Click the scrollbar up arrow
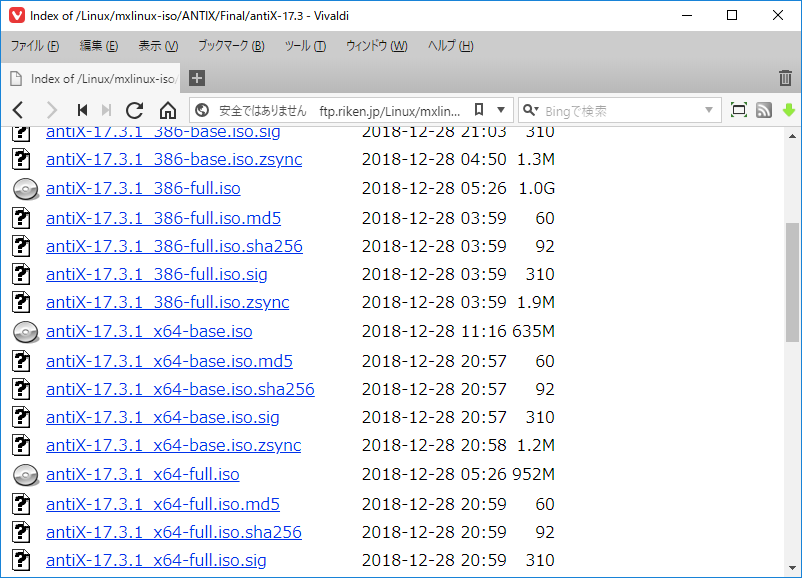 792,136
